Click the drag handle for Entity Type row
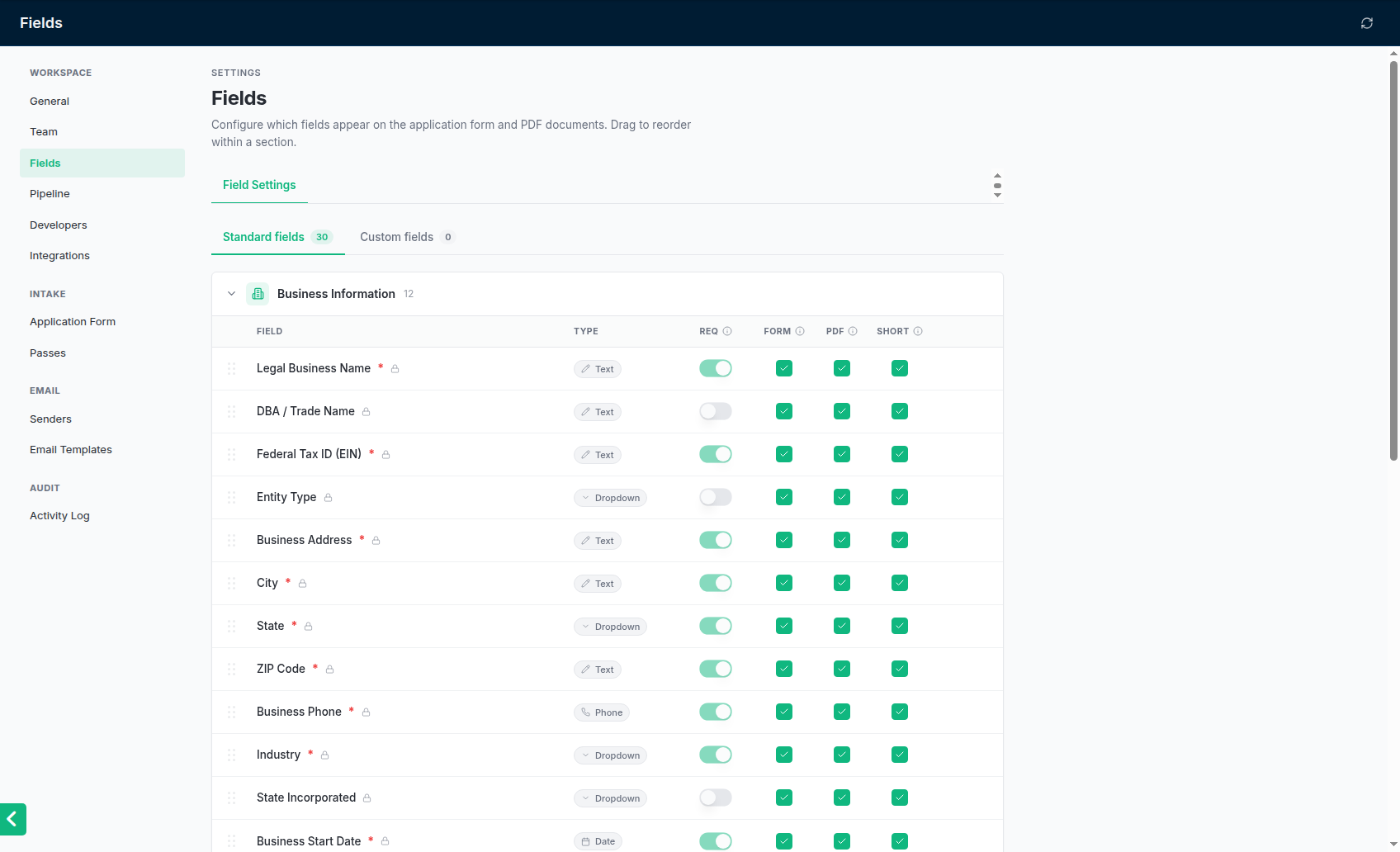Image resolution: width=1400 pixels, height=852 pixels. [x=232, y=497]
